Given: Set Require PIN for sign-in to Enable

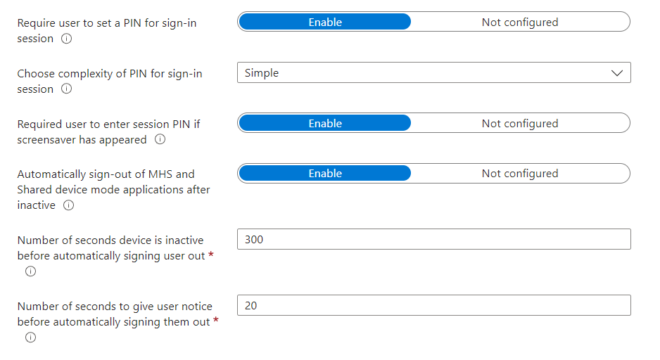Looking at the screenshot, I should coord(325,22).
